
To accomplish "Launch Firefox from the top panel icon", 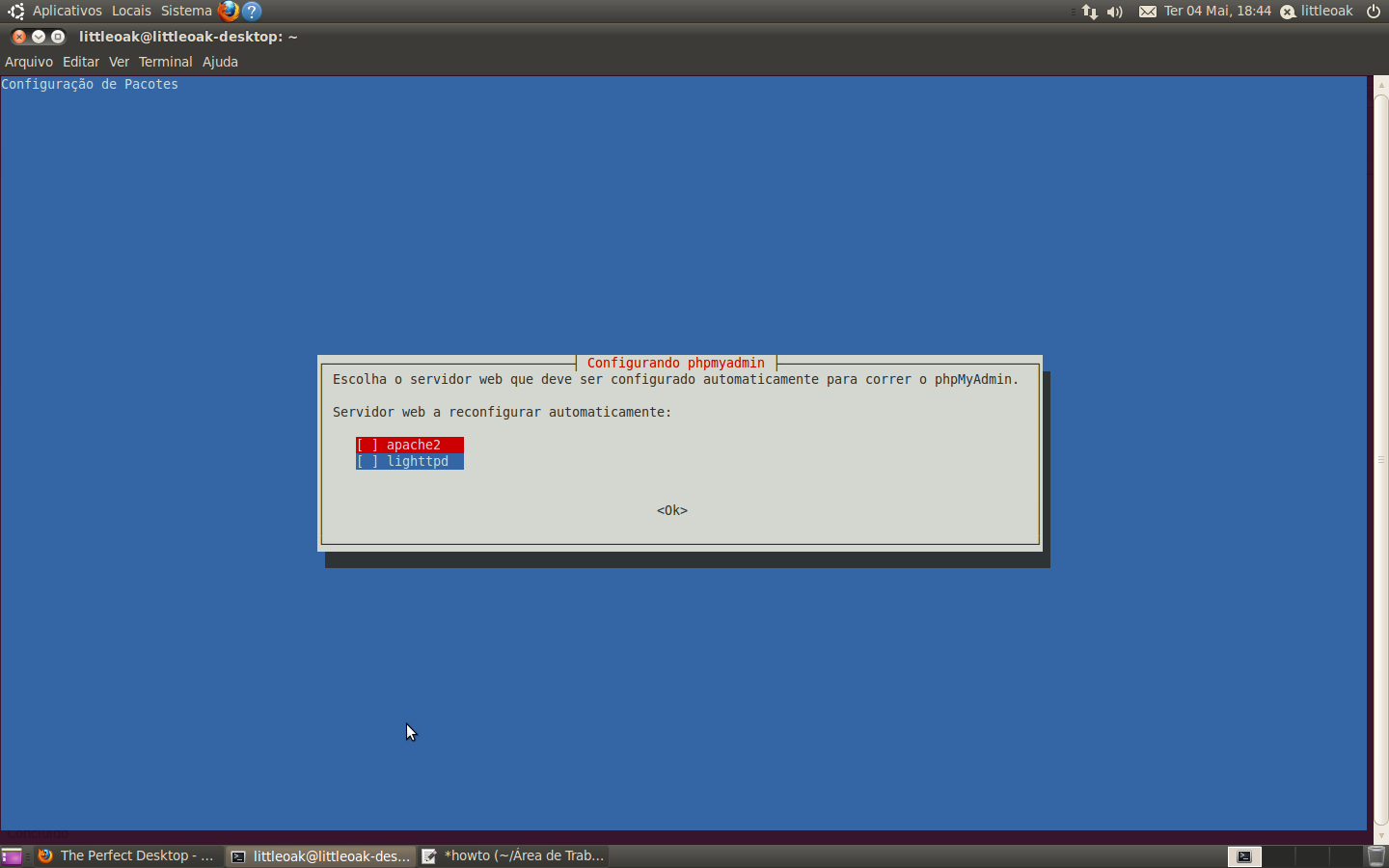I will [x=229, y=11].
